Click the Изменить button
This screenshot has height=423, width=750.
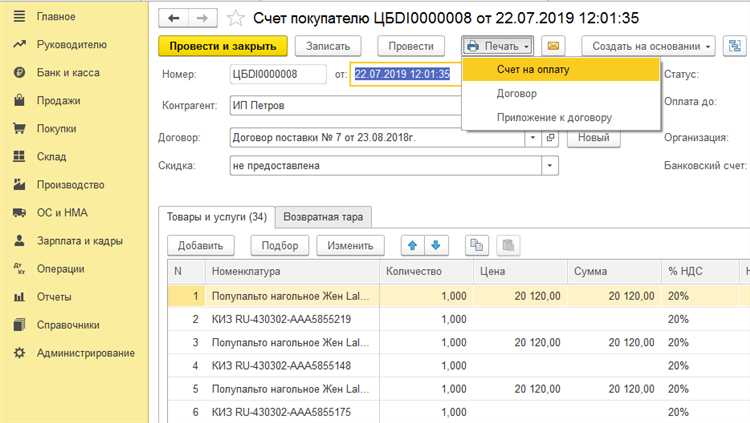[350, 245]
